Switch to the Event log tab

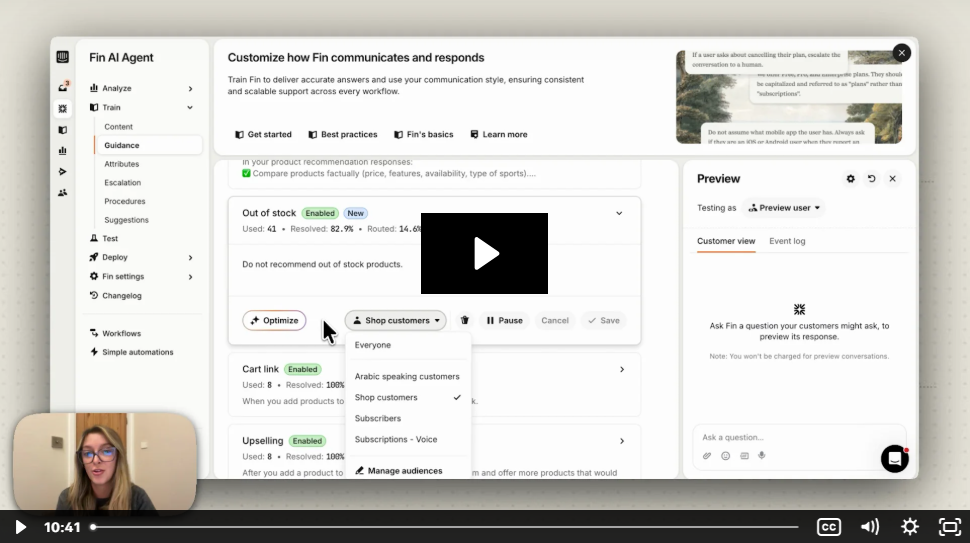pyautogui.click(x=787, y=241)
